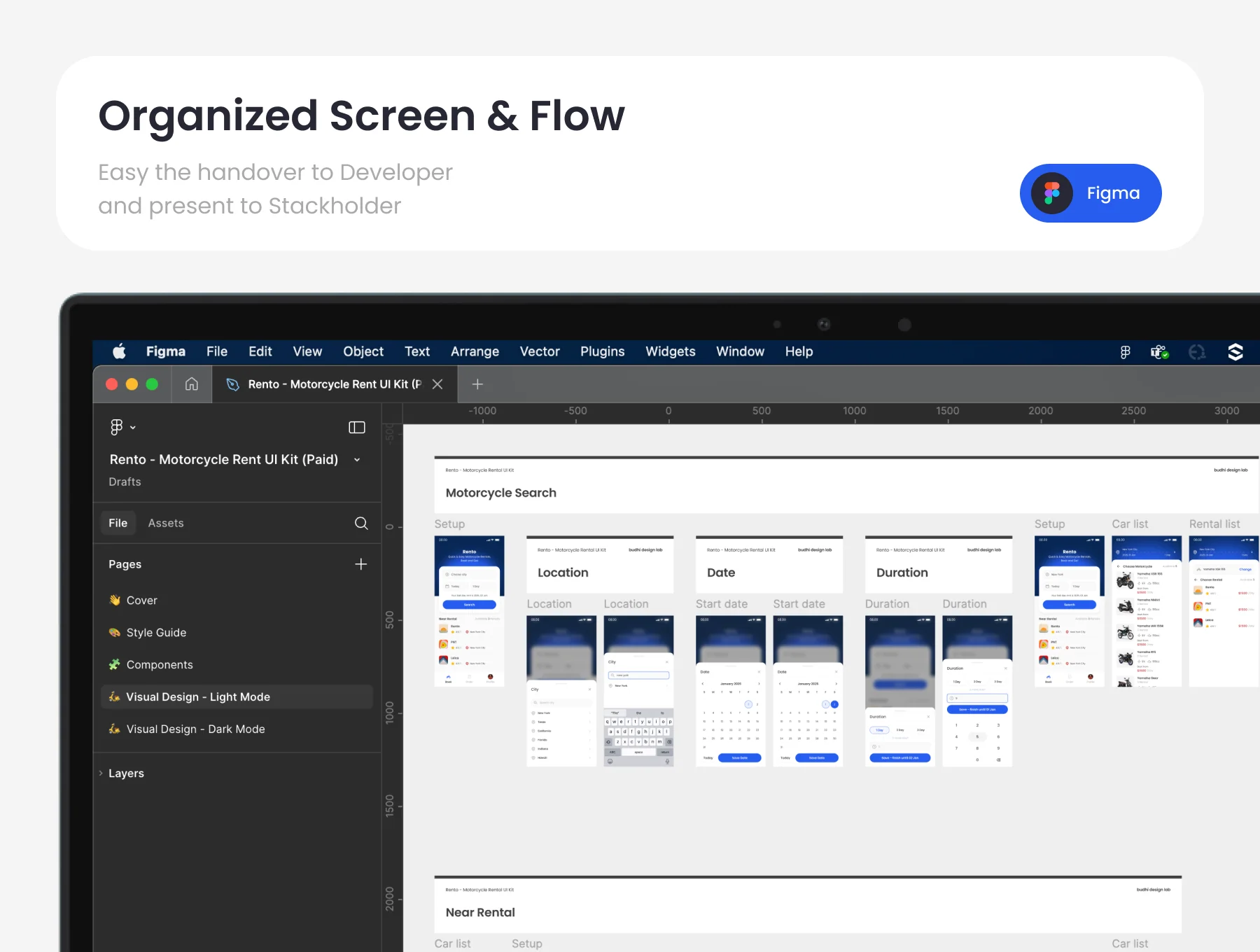This screenshot has height=952, width=1260.
Task: Open a new tab with plus button
Action: [477, 384]
